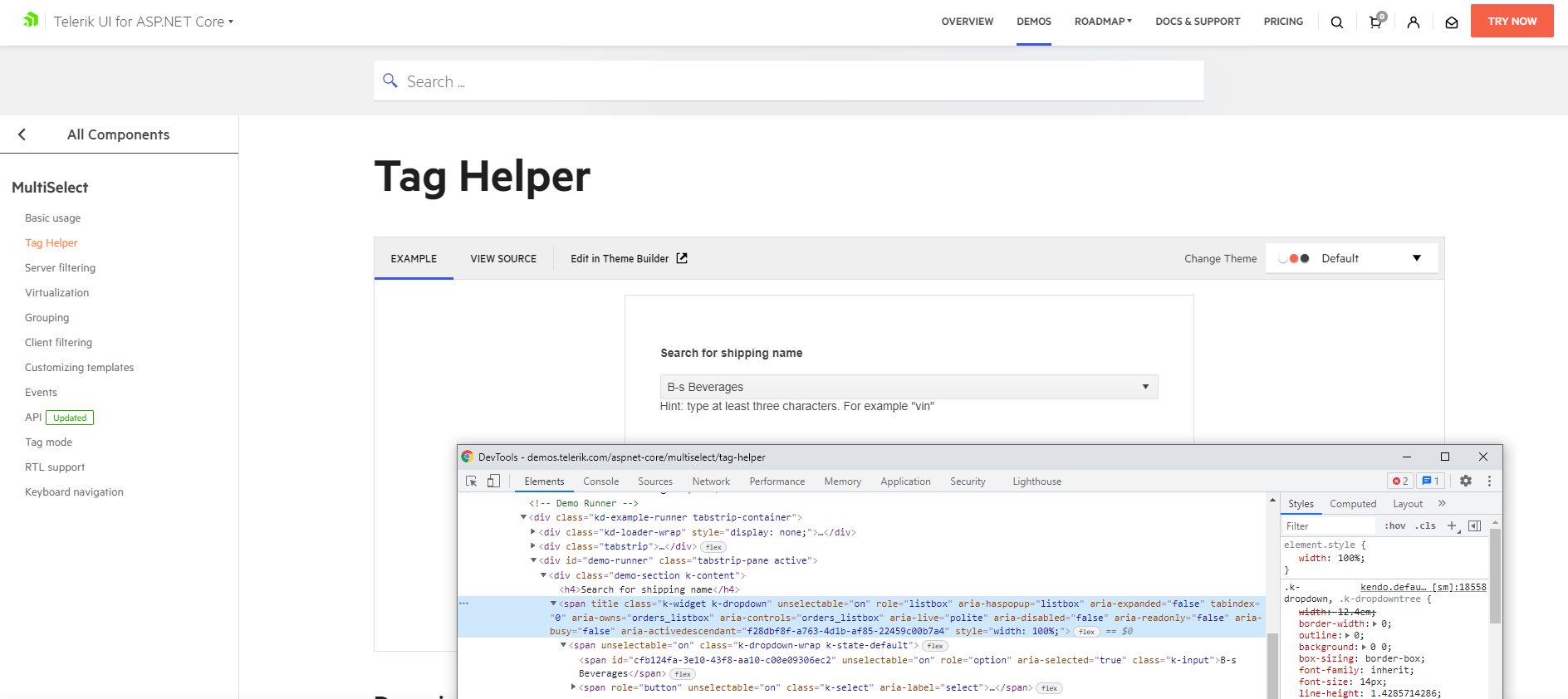Image resolution: width=1568 pixels, height=699 pixels.
Task: Toggle the :hov element state panel
Action: click(1395, 526)
